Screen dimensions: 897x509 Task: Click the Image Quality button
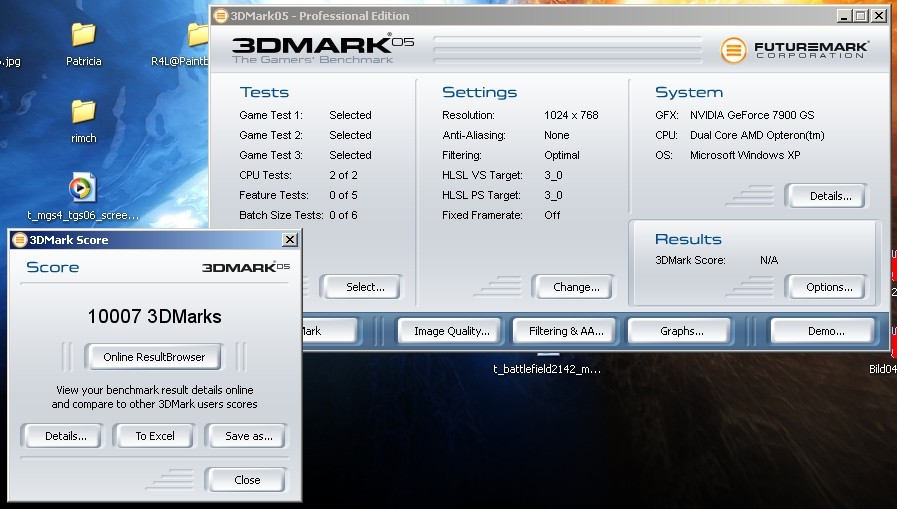click(x=451, y=331)
